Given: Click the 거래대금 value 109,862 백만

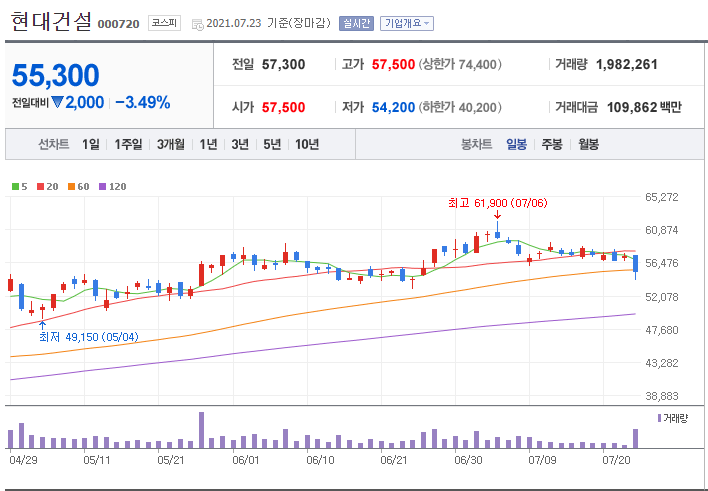Looking at the screenshot, I should pos(644,108).
